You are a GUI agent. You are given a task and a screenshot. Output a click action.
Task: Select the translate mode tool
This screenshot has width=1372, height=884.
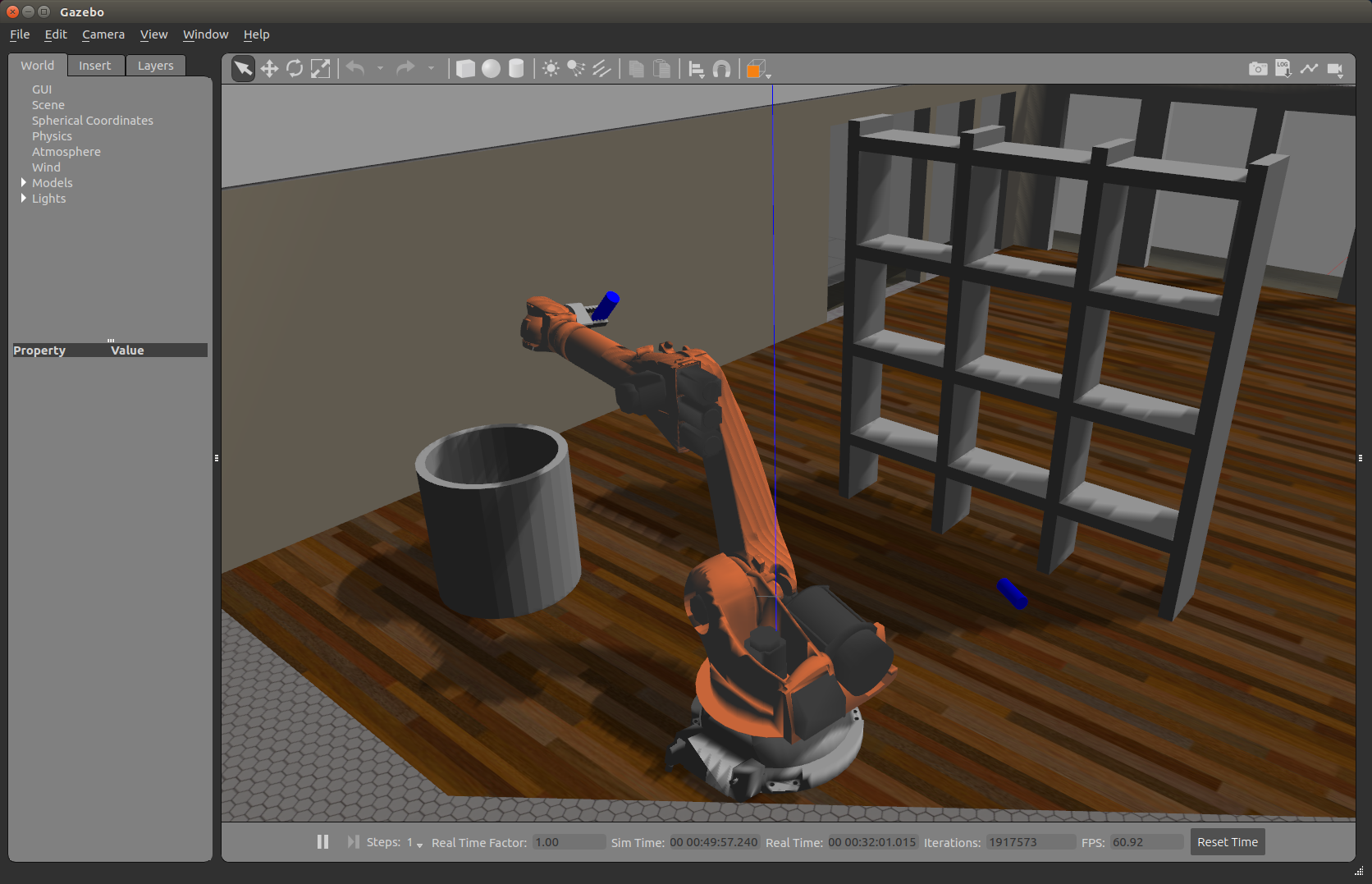point(269,69)
